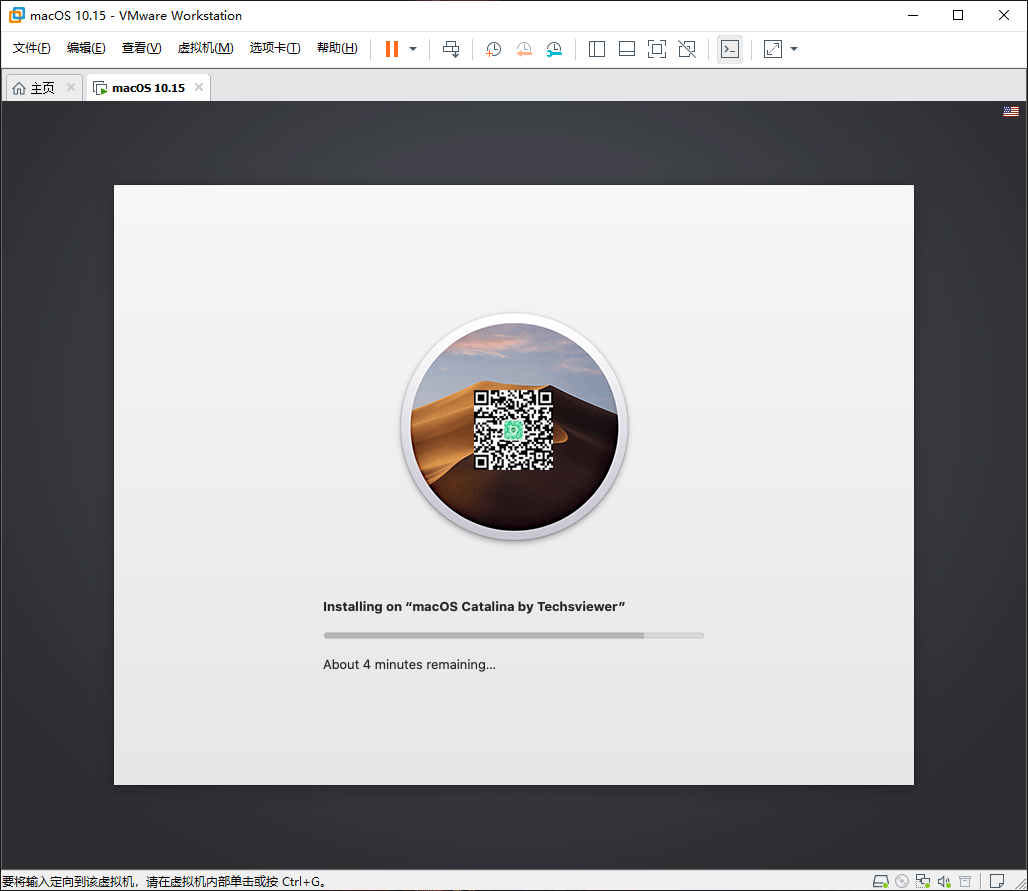This screenshot has height=891, width=1028.
Task: Enter full screen mode
Action: tap(657, 49)
